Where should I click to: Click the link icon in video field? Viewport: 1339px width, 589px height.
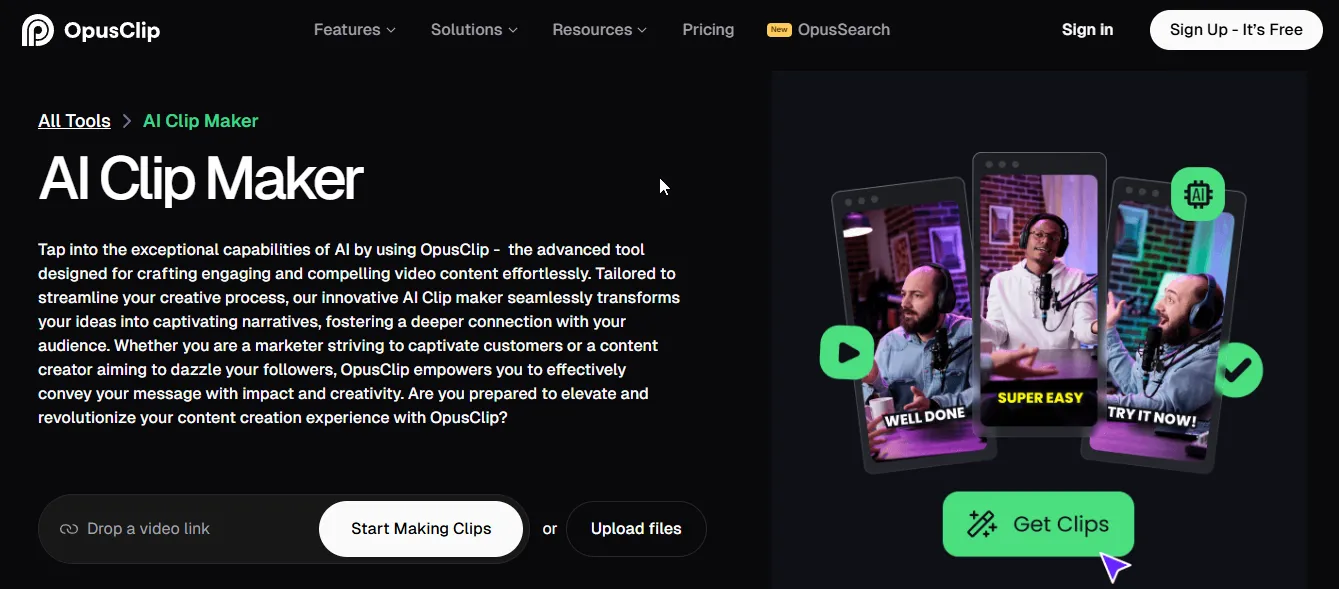click(68, 529)
